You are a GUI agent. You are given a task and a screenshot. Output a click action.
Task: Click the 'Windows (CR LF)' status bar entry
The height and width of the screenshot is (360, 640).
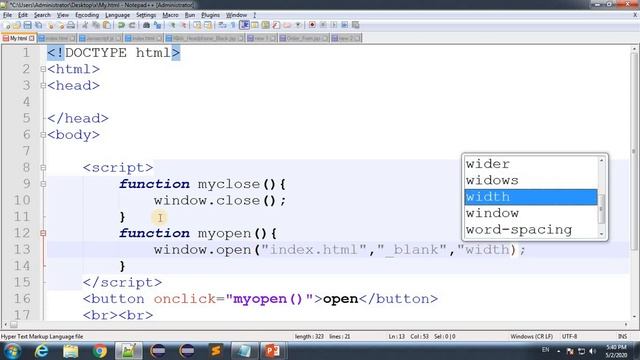(531, 336)
